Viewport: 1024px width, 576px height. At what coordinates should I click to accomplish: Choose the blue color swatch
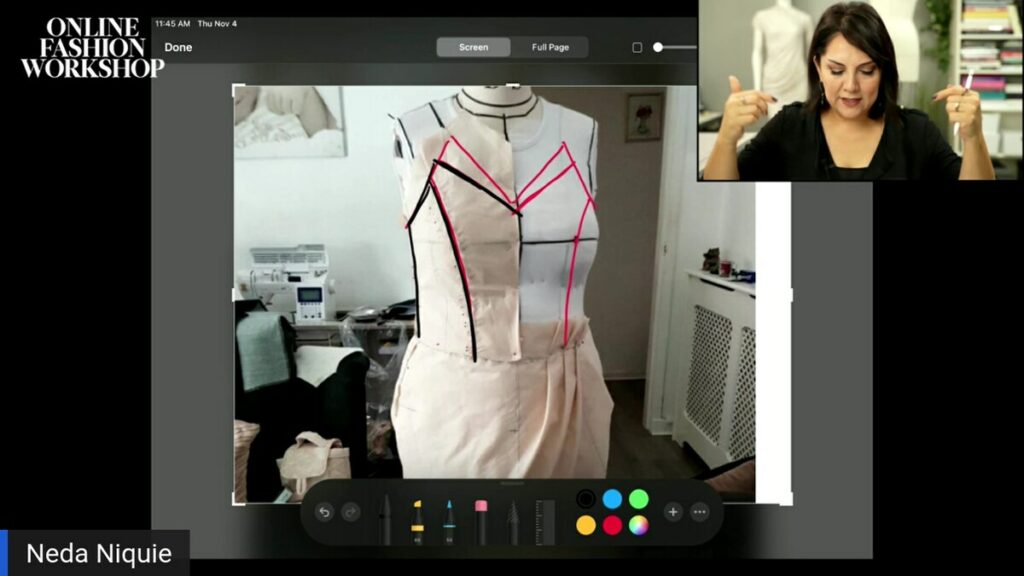pyautogui.click(x=612, y=499)
